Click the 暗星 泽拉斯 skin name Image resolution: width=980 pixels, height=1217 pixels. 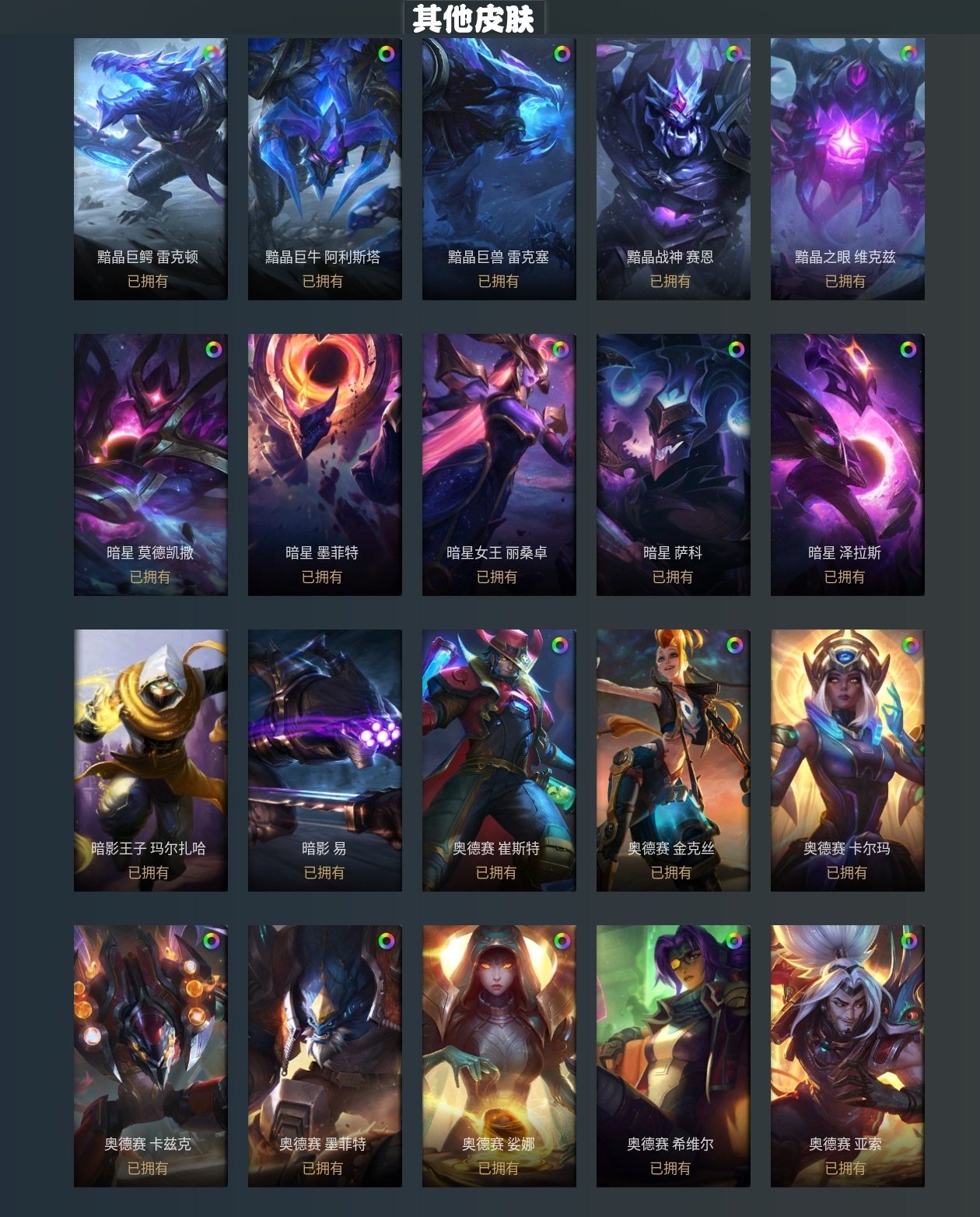(x=845, y=552)
